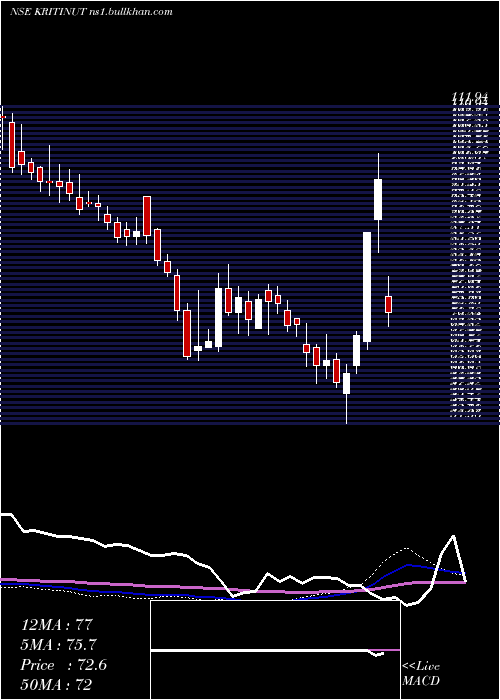Click the <<Live MACD label
Image resolution: width=500 pixels, height=700 pixels.
tap(421, 673)
